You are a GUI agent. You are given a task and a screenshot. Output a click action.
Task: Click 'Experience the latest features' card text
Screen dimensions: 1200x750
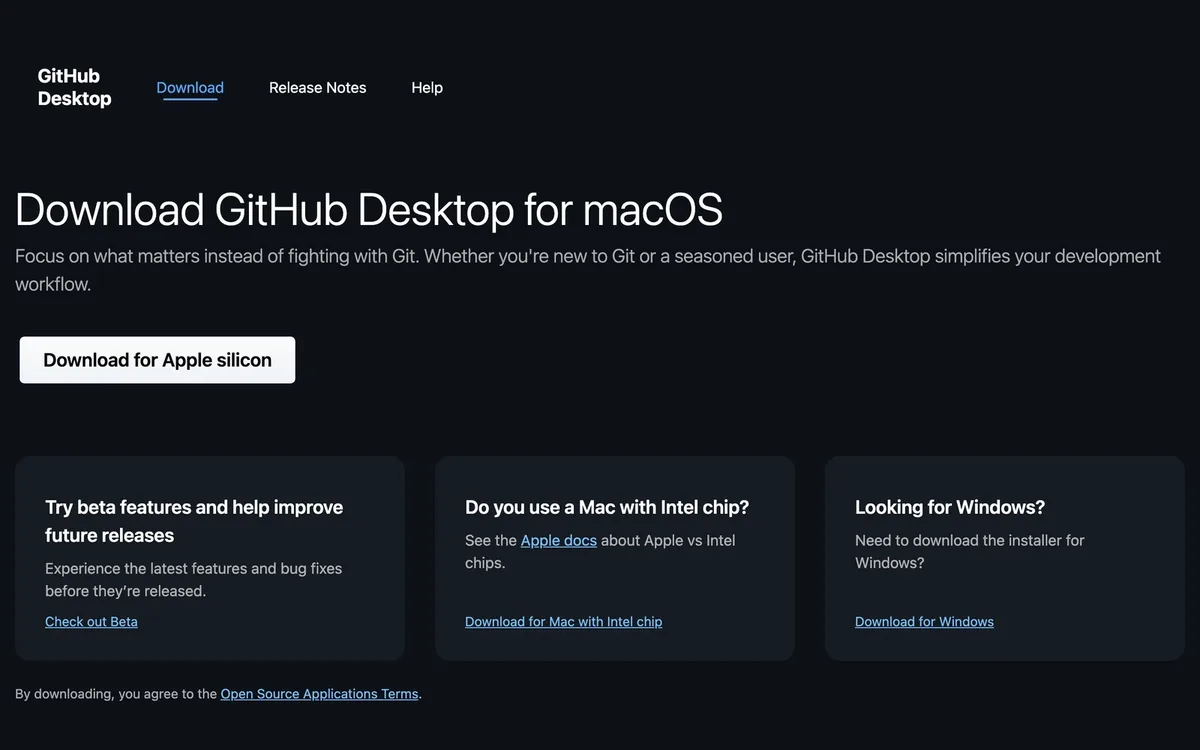point(193,580)
